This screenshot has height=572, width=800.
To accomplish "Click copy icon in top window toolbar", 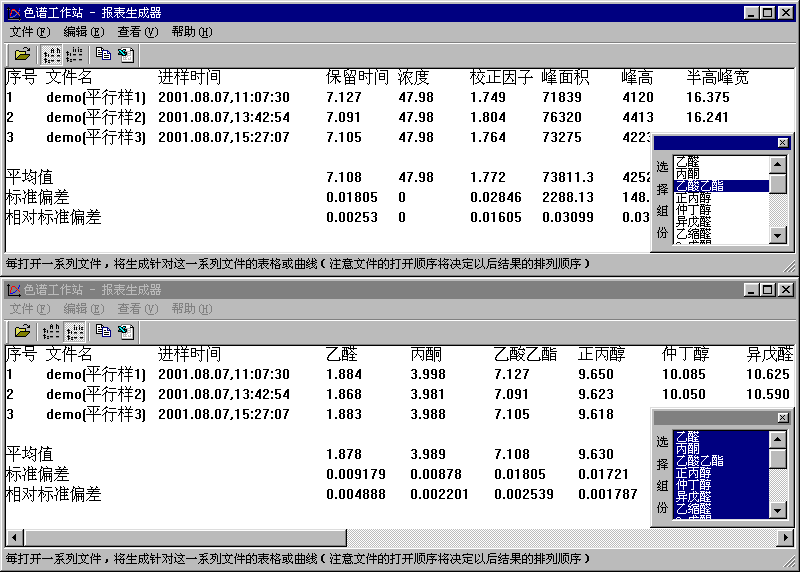I will click(103, 55).
